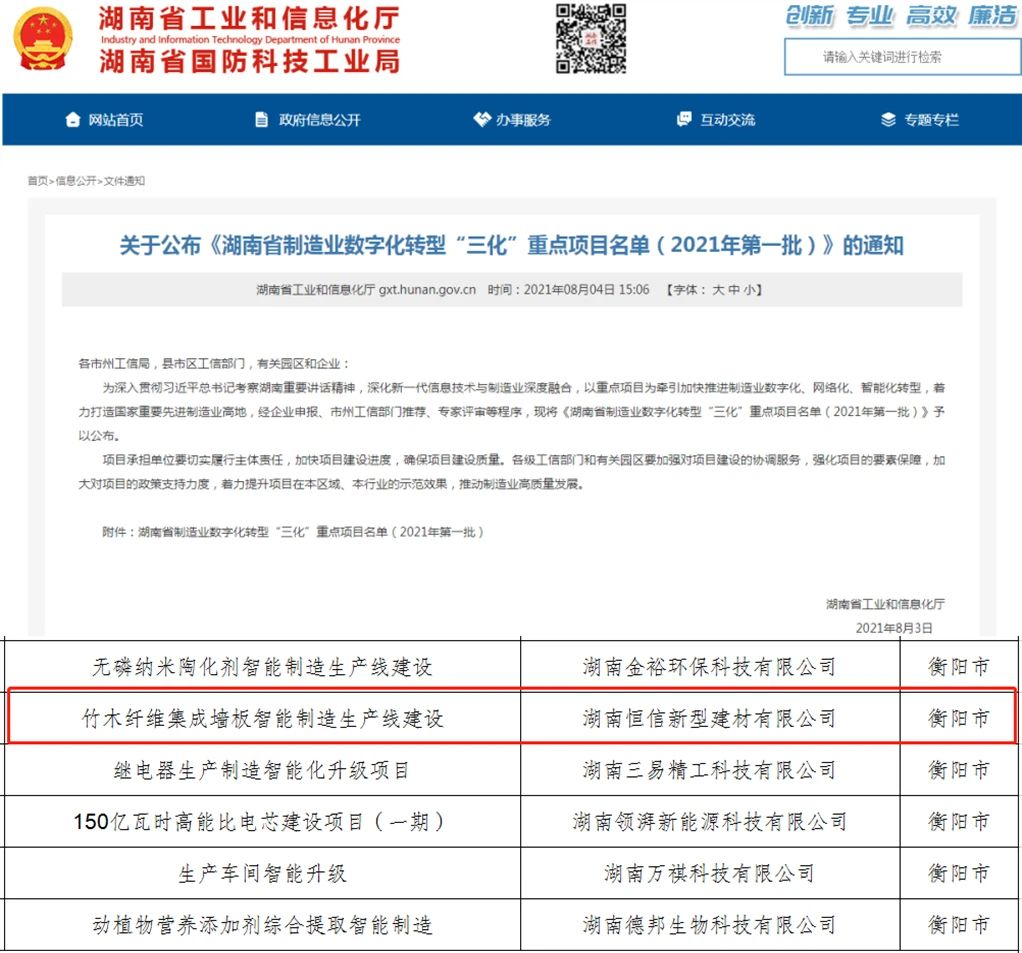Click the chat icon beside 互动交流
This screenshot has width=1022, height=953.
[684, 120]
